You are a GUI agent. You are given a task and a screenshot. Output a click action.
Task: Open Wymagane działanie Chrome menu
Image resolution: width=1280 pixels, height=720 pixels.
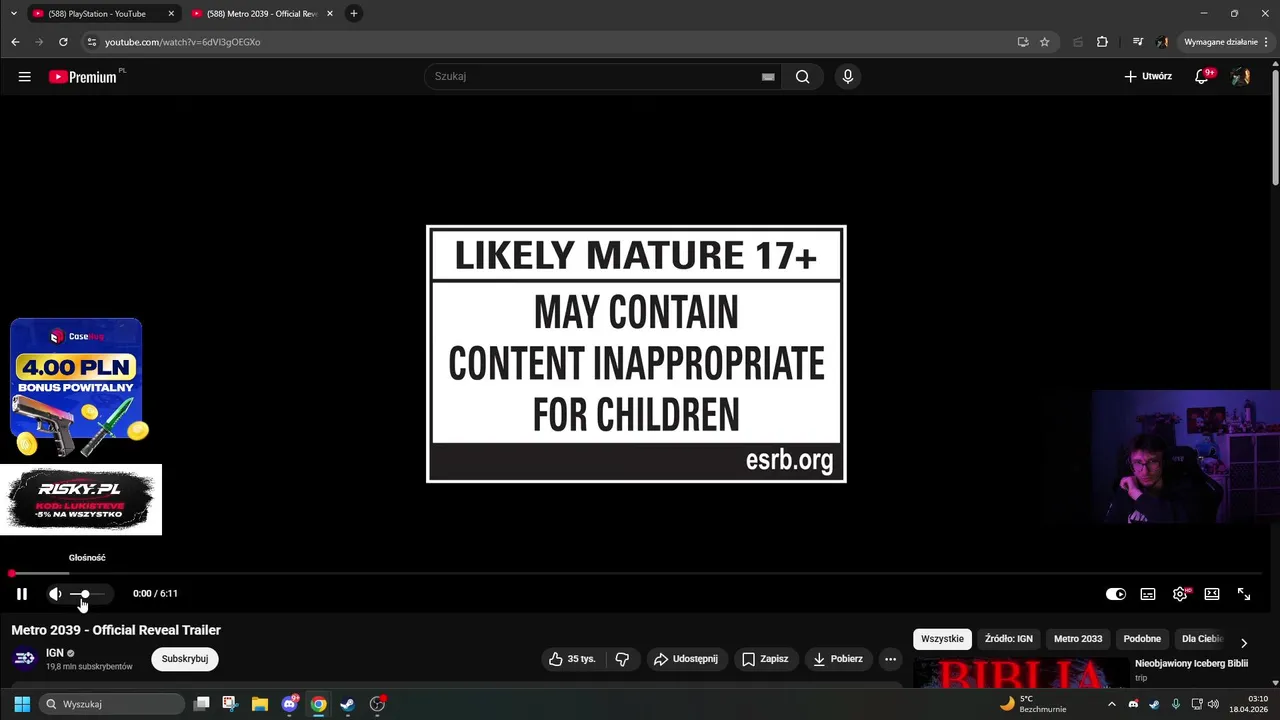pos(1226,42)
